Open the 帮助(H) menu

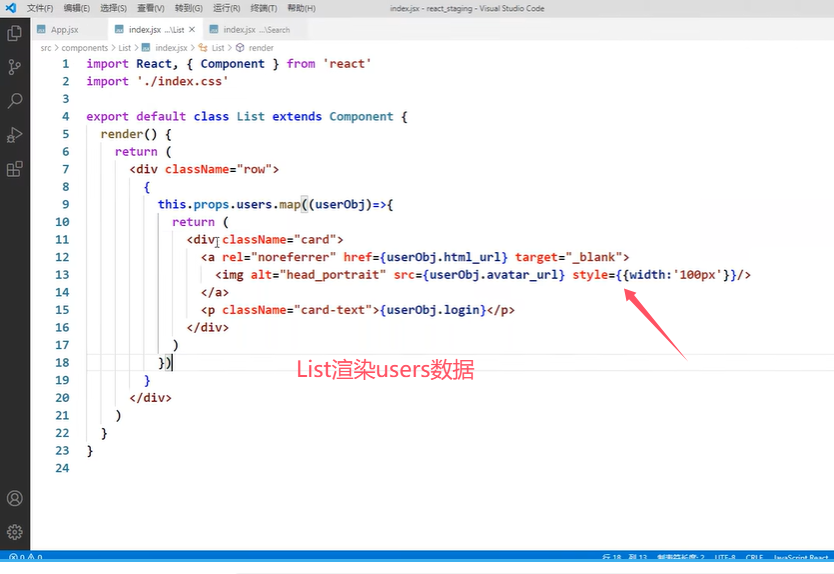click(x=301, y=8)
